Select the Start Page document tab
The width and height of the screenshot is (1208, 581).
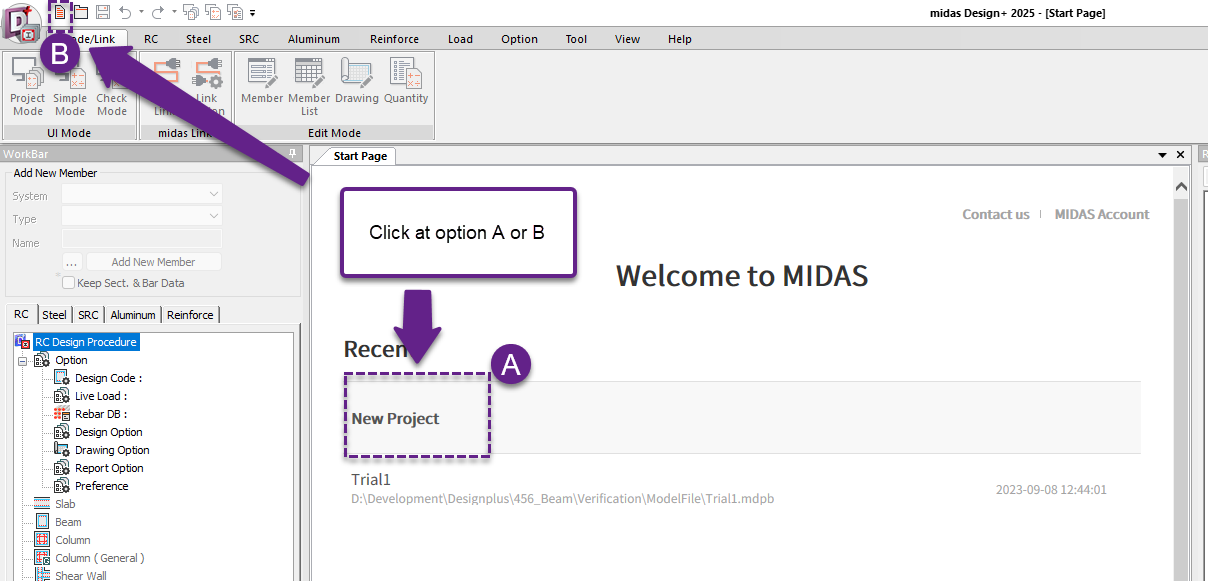[360, 156]
